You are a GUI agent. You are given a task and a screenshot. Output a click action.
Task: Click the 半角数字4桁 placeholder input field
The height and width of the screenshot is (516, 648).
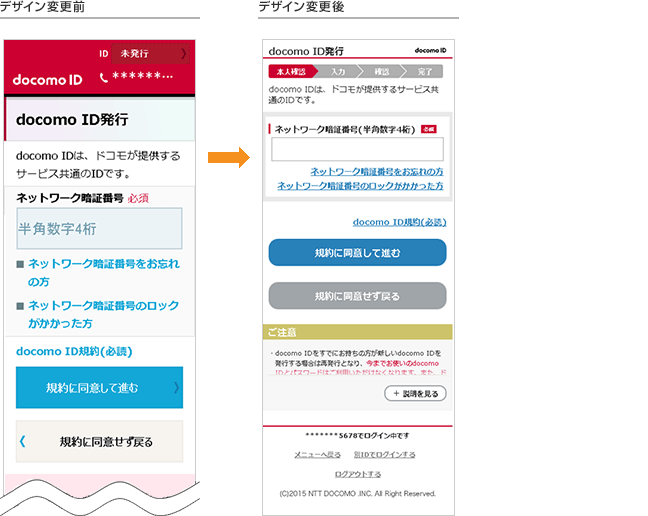pyautogui.click(x=99, y=229)
